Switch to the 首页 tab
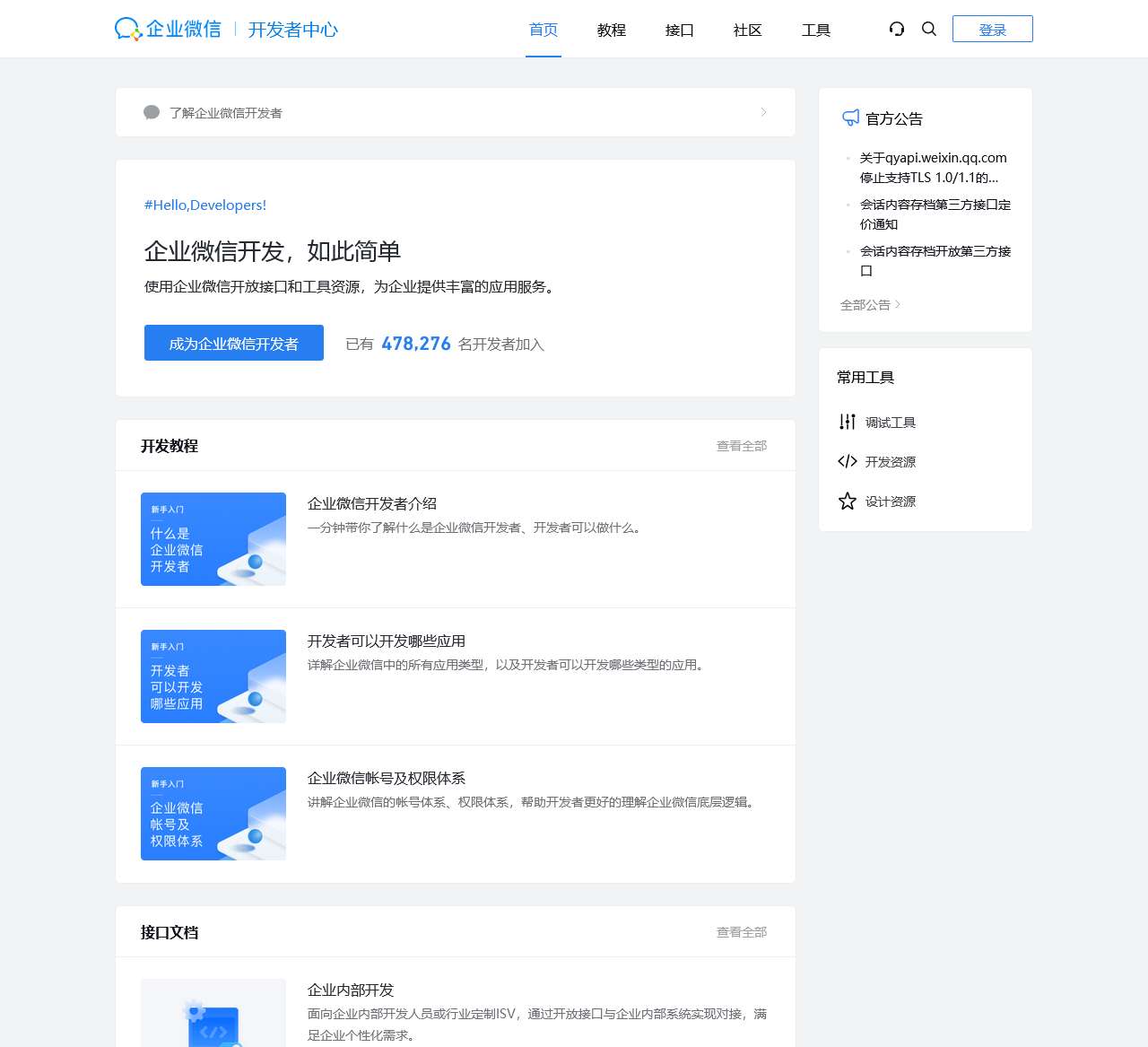The height and width of the screenshot is (1047, 1148). coord(544,30)
